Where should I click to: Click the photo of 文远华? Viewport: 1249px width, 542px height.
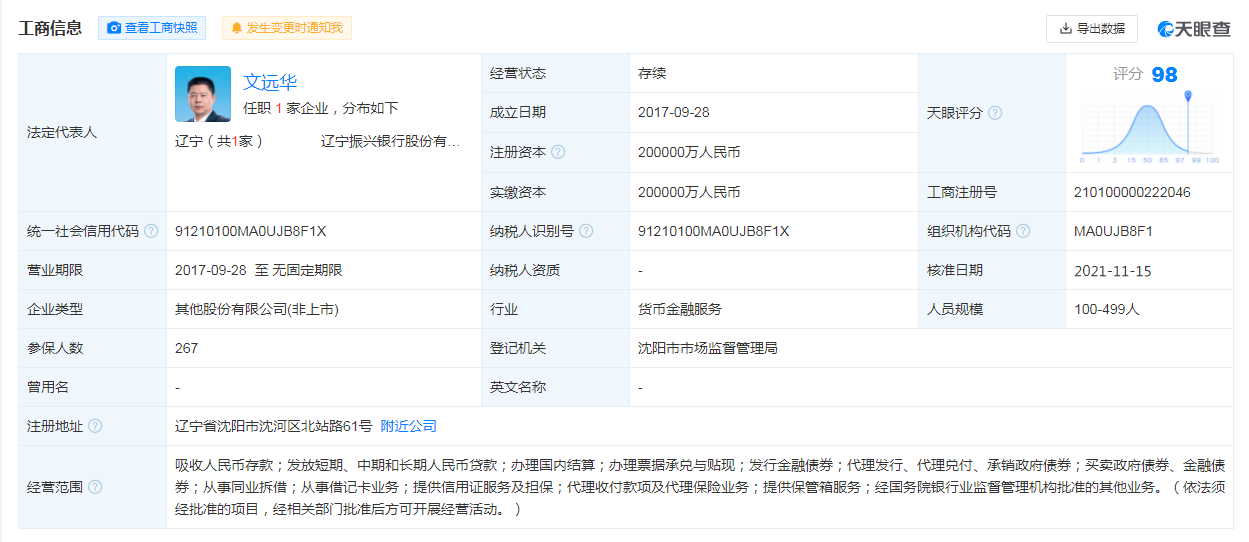[x=203, y=94]
